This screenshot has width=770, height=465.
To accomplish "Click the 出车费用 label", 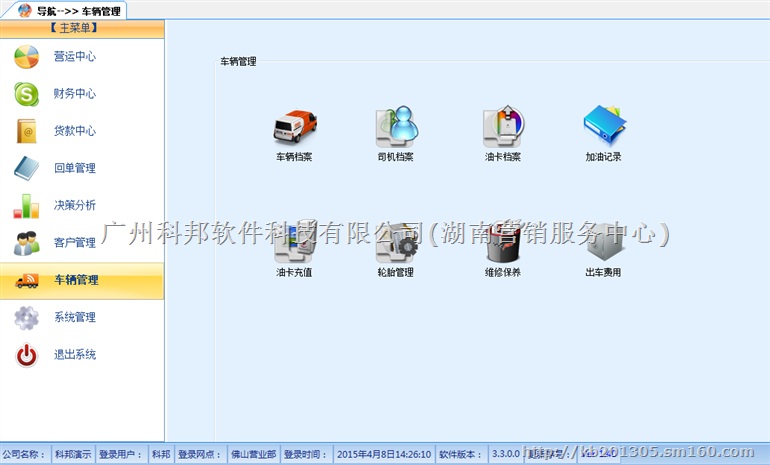I will (x=604, y=273).
